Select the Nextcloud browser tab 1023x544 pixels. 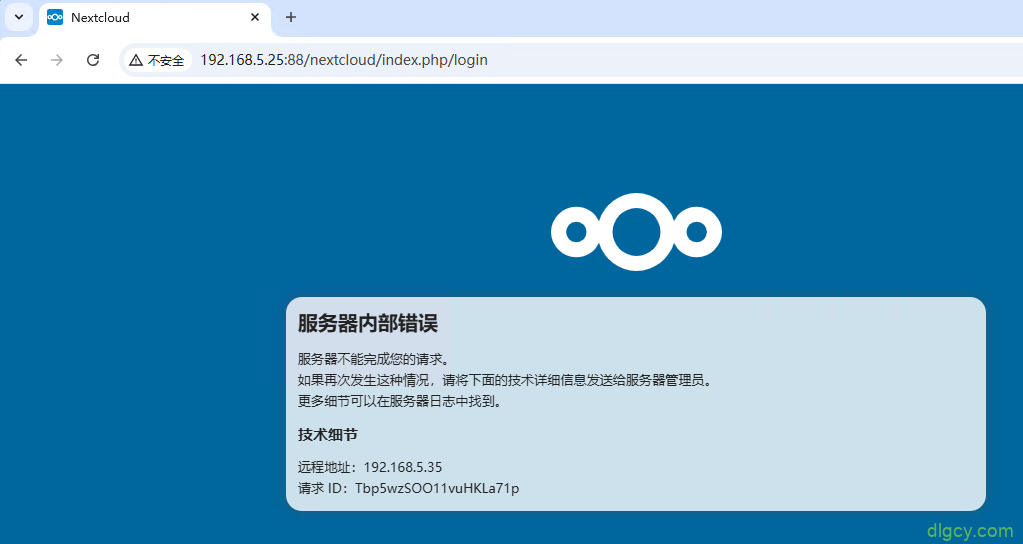(x=155, y=18)
